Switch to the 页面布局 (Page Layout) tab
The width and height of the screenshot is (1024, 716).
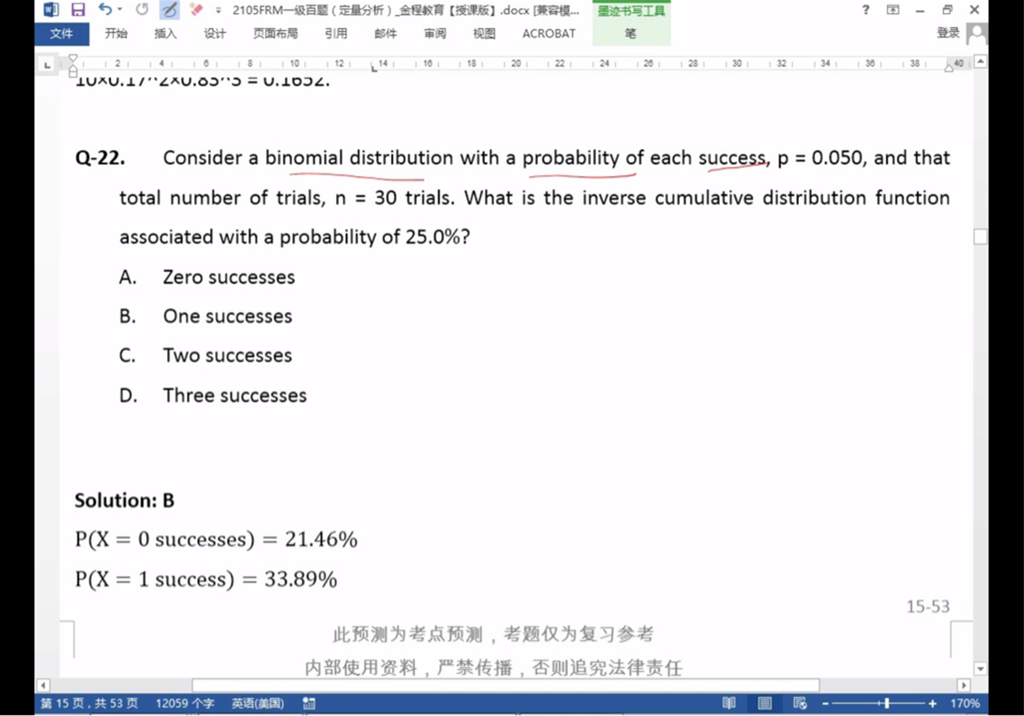276,33
